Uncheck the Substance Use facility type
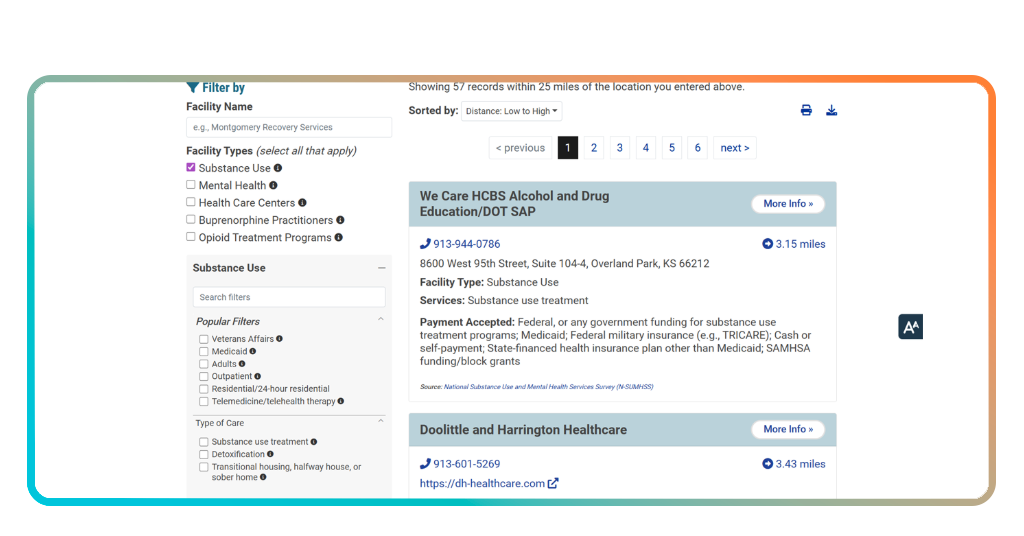The width and height of the screenshot is (1024, 536). (191, 168)
